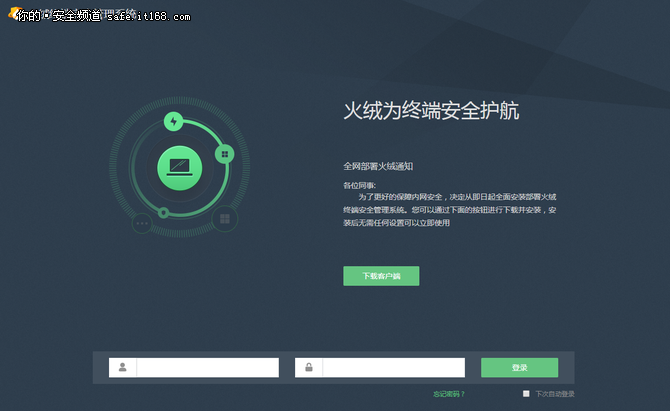Click the lightning bolt orbit icon
Viewport: 670px width, 411px height.
pyautogui.click(x=173, y=121)
